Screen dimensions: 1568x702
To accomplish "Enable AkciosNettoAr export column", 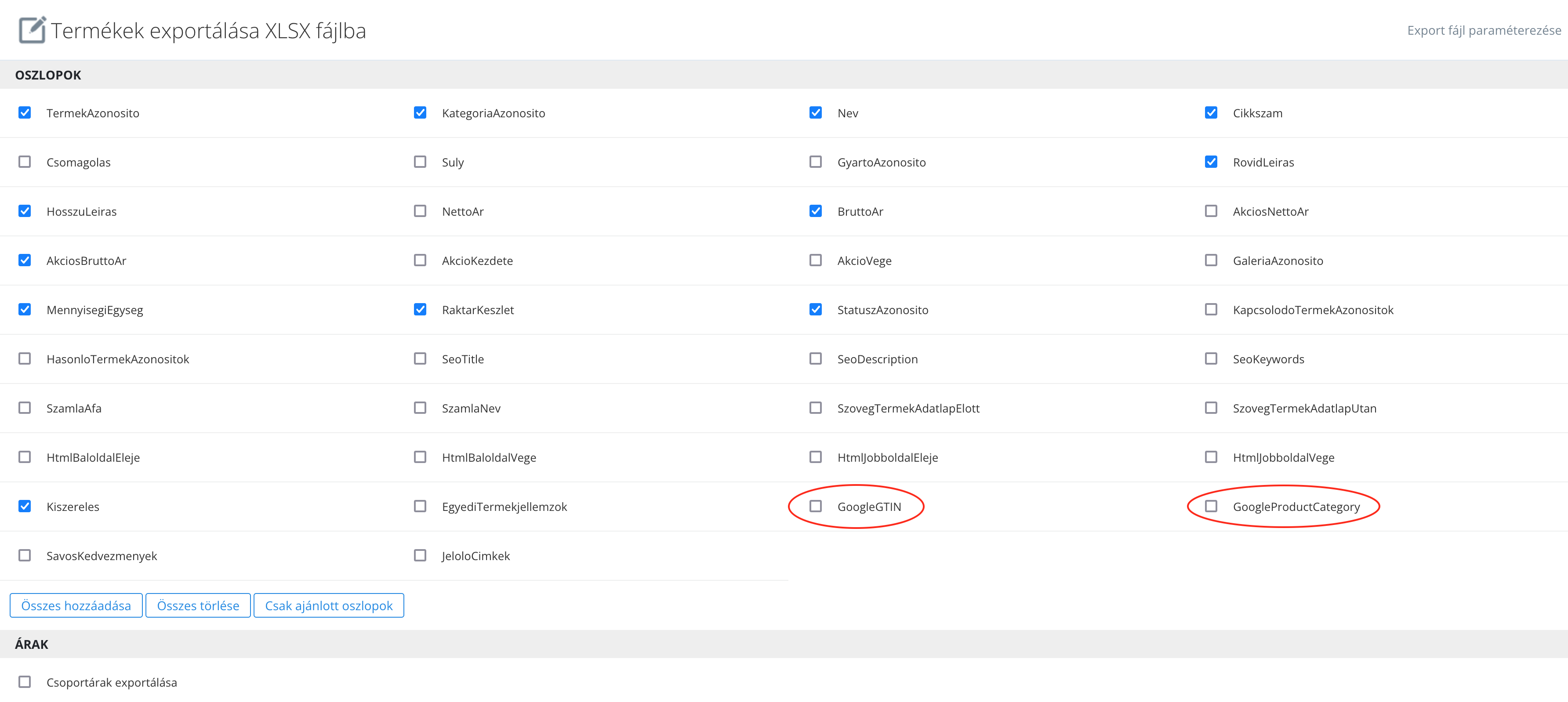I will click(x=1211, y=211).
